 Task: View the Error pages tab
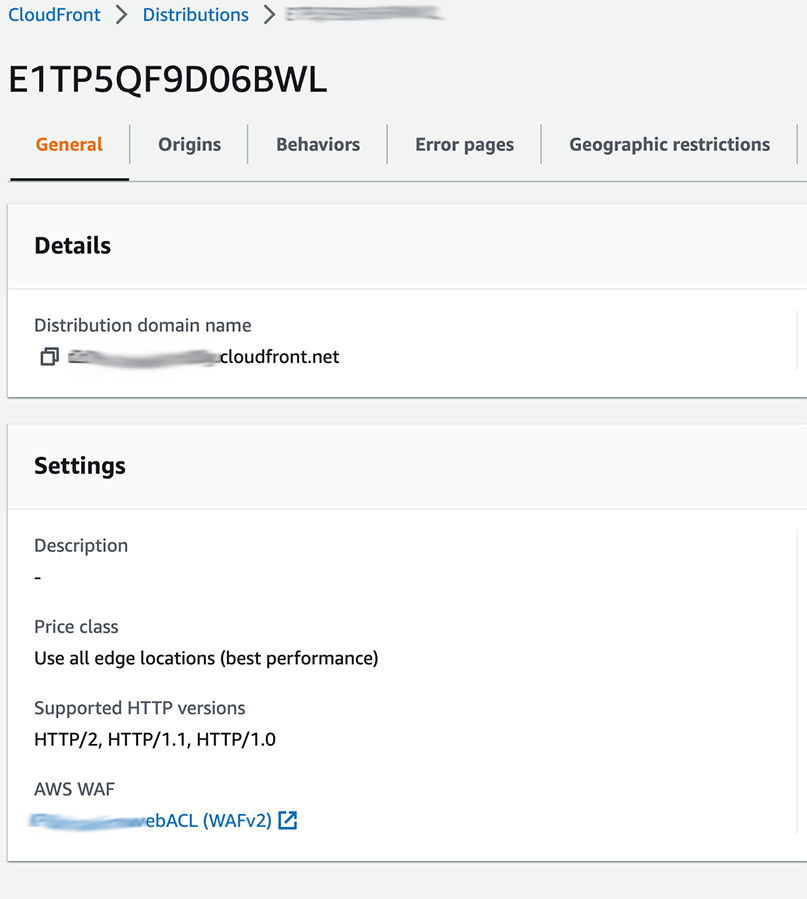[464, 144]
